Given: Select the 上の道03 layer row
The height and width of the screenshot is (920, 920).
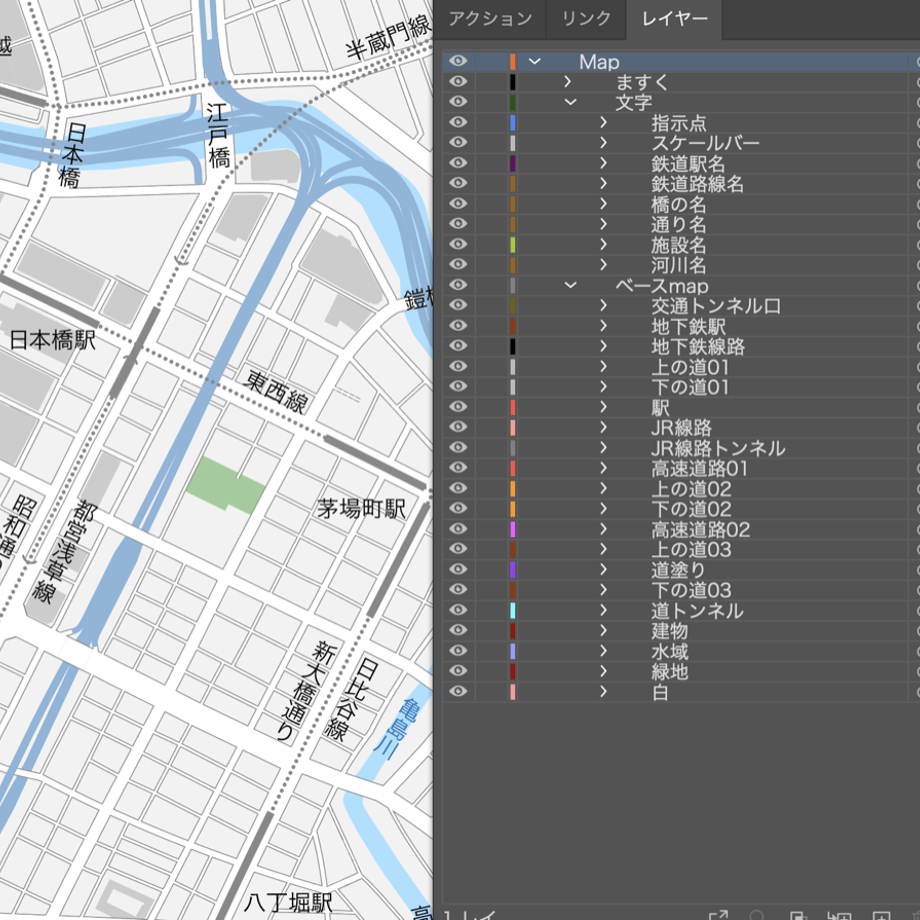Looking at the screenshot, I should coord(681,550).
